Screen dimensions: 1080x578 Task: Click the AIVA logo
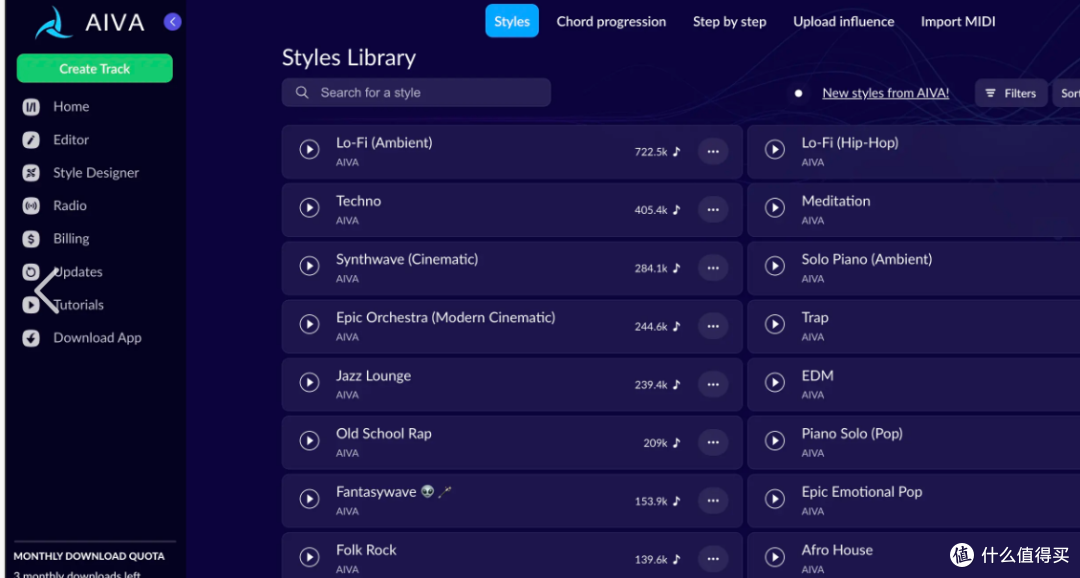point(90,23)
